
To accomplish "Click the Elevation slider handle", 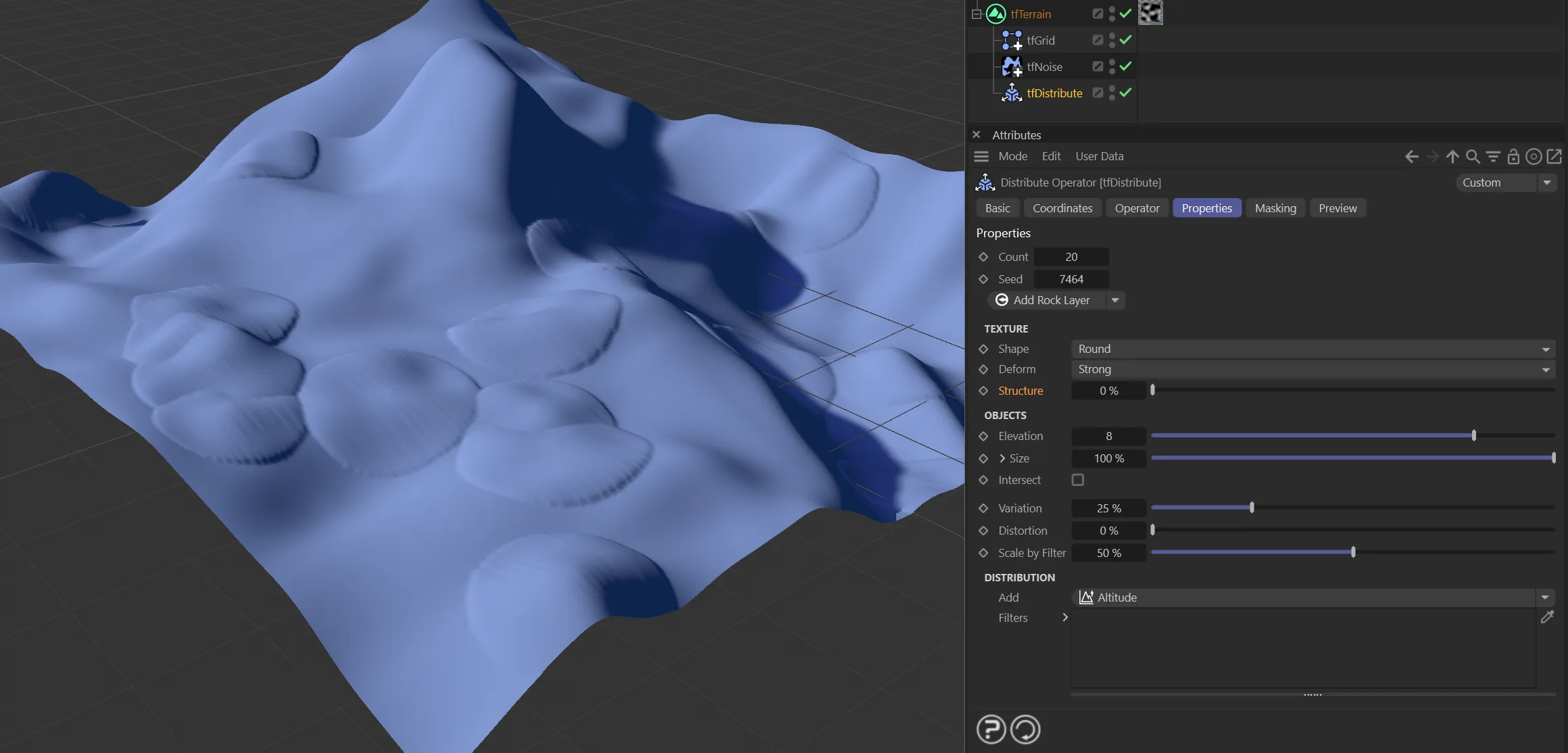I will point(1474,436).
